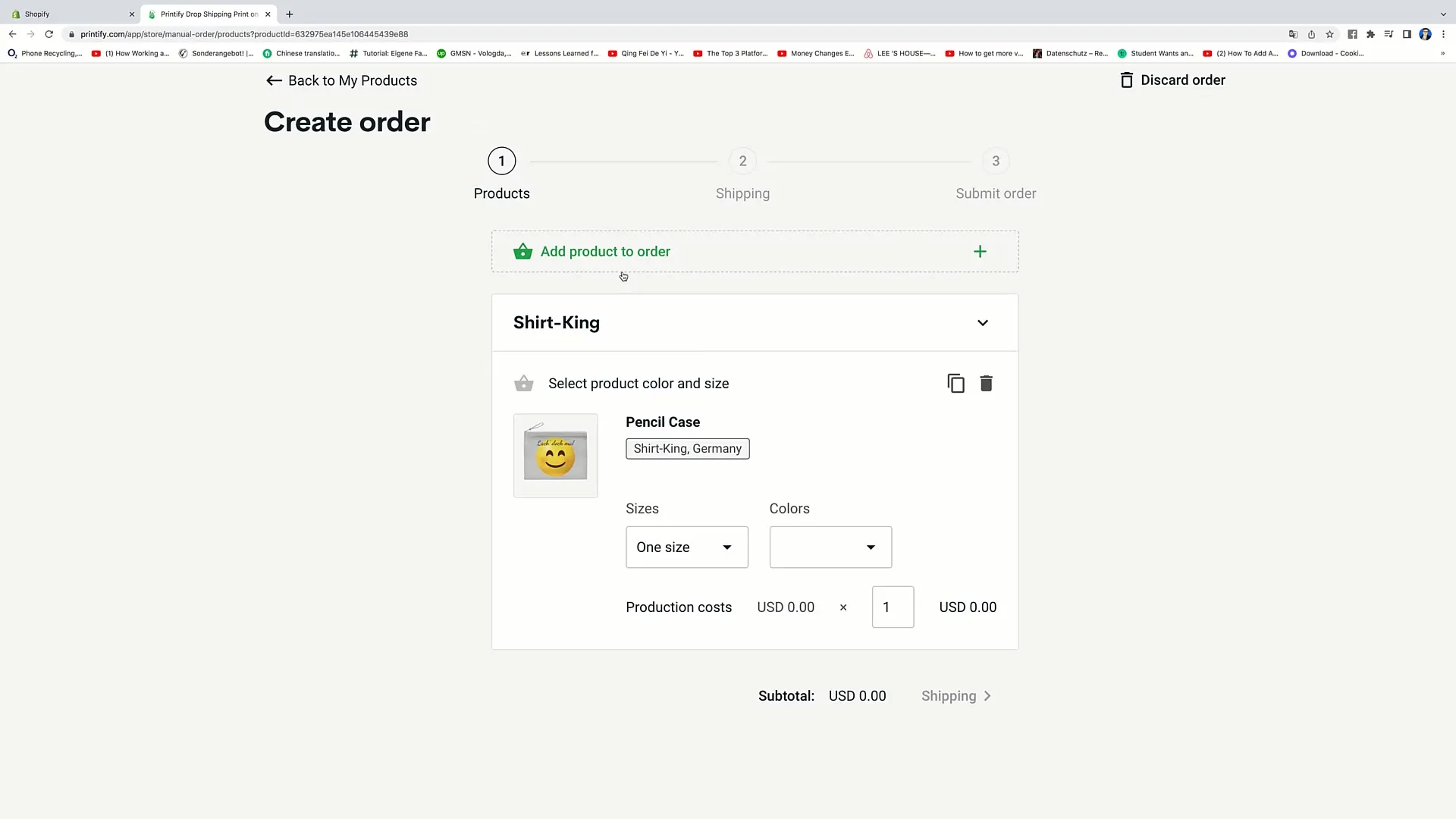This screenshot has height=819, width=1456.
Task: Close the Shopify tab
Action: pyautogui.click(x=131, y=14)
